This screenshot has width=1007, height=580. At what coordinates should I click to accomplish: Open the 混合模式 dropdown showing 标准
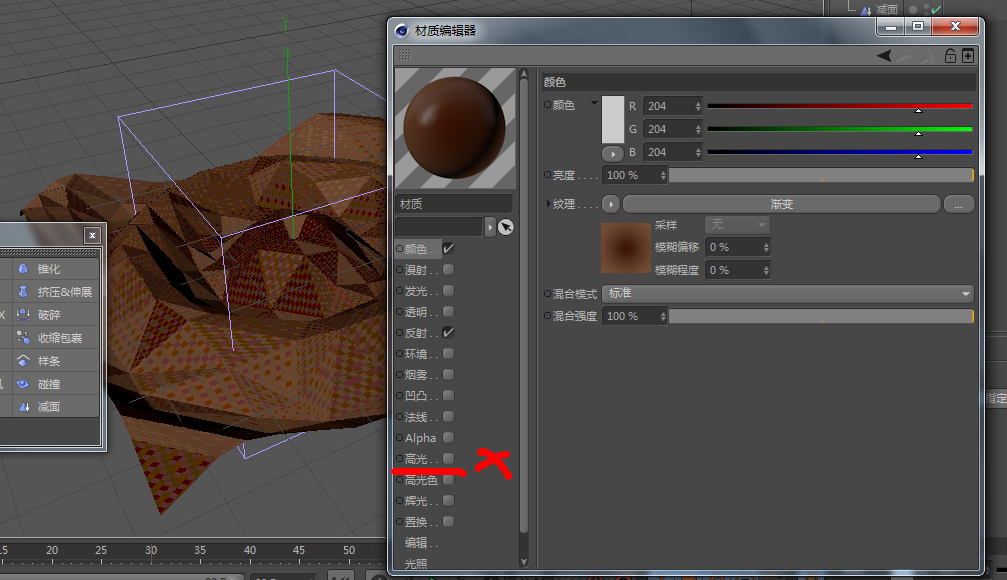[788, 294]
